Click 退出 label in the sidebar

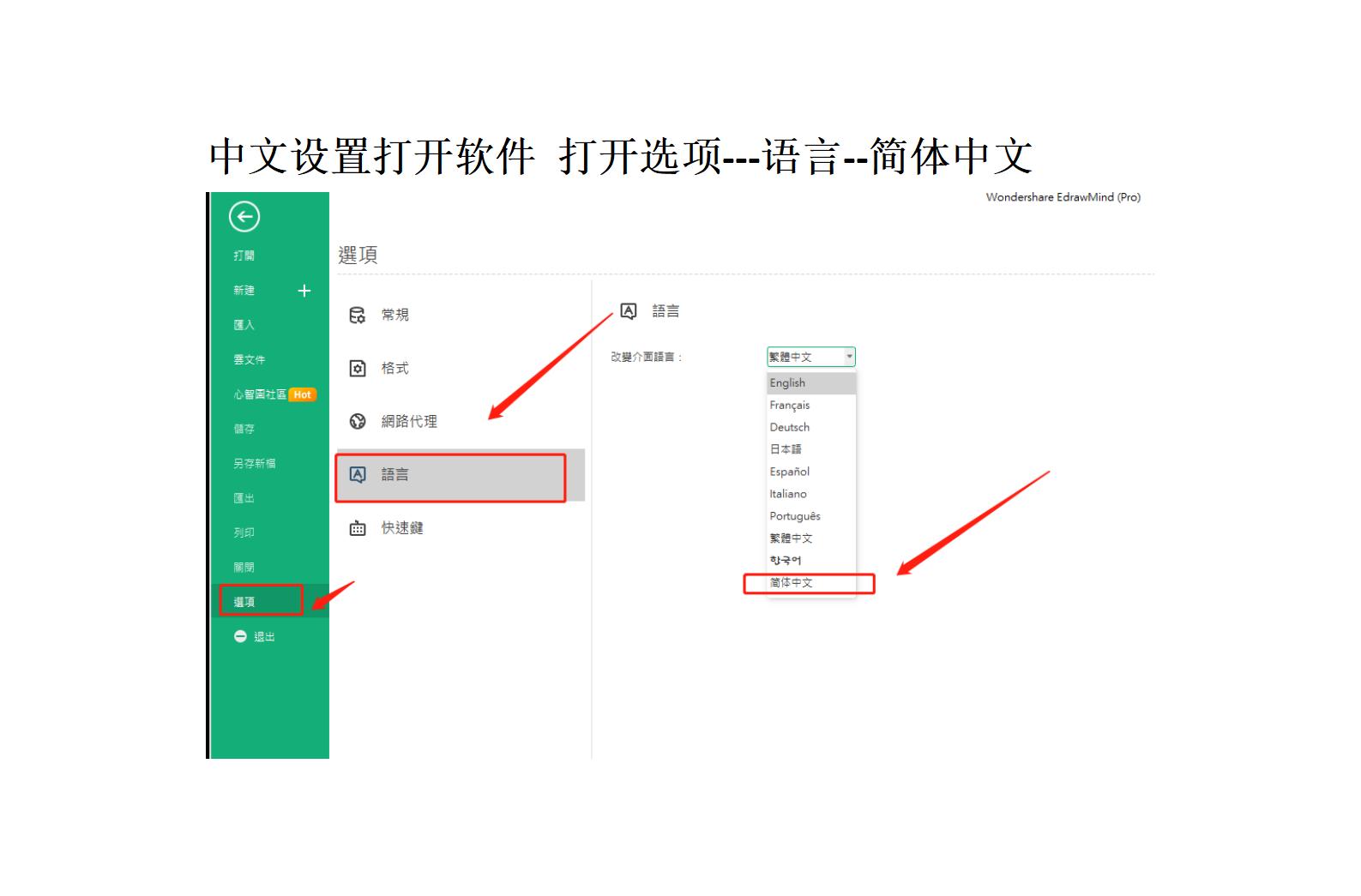point(264,636)
